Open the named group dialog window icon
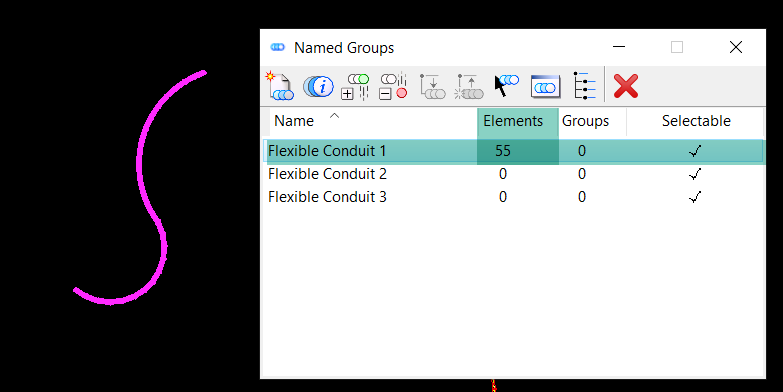 pos(545,86)
